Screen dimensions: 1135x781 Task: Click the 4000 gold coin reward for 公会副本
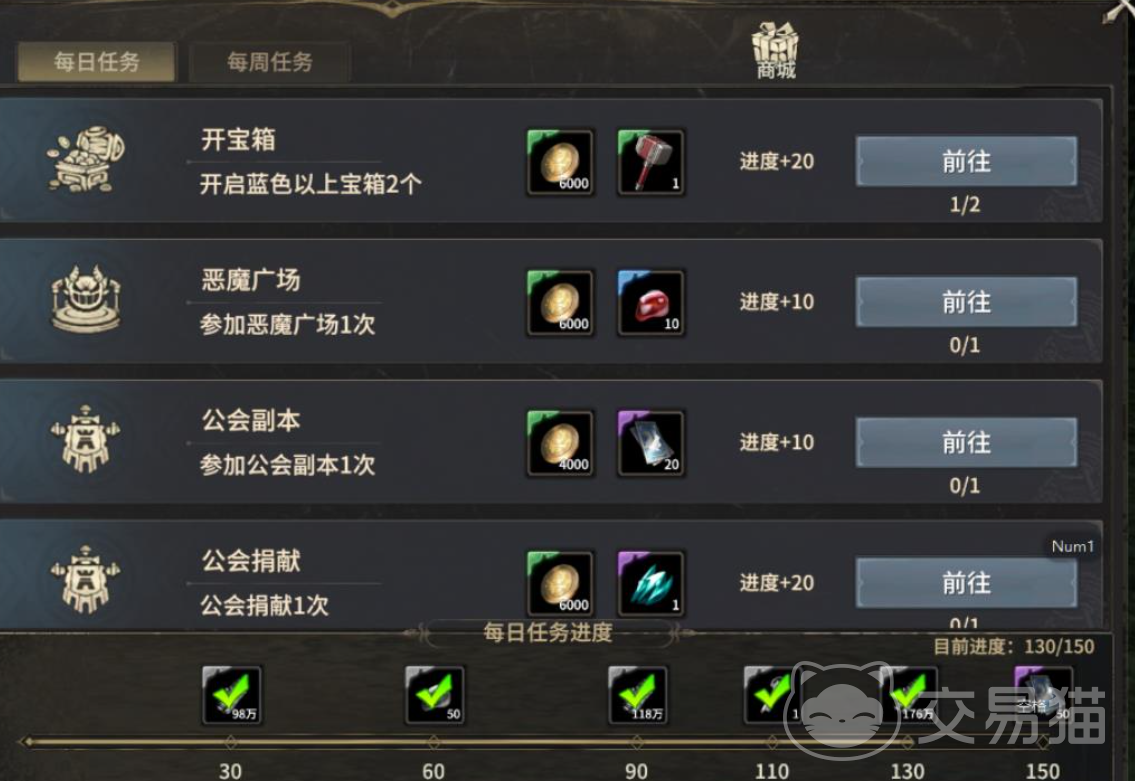(x=561, y=443)
